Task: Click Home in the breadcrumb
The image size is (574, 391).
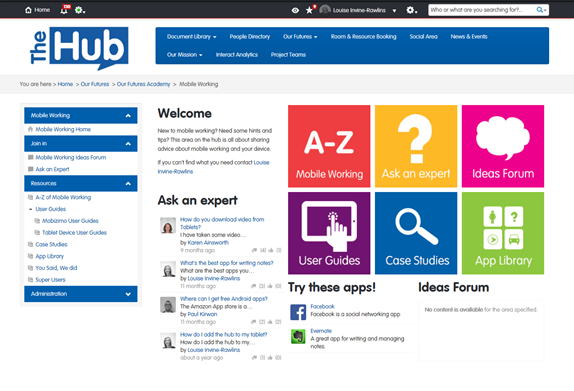Action: 65,84
